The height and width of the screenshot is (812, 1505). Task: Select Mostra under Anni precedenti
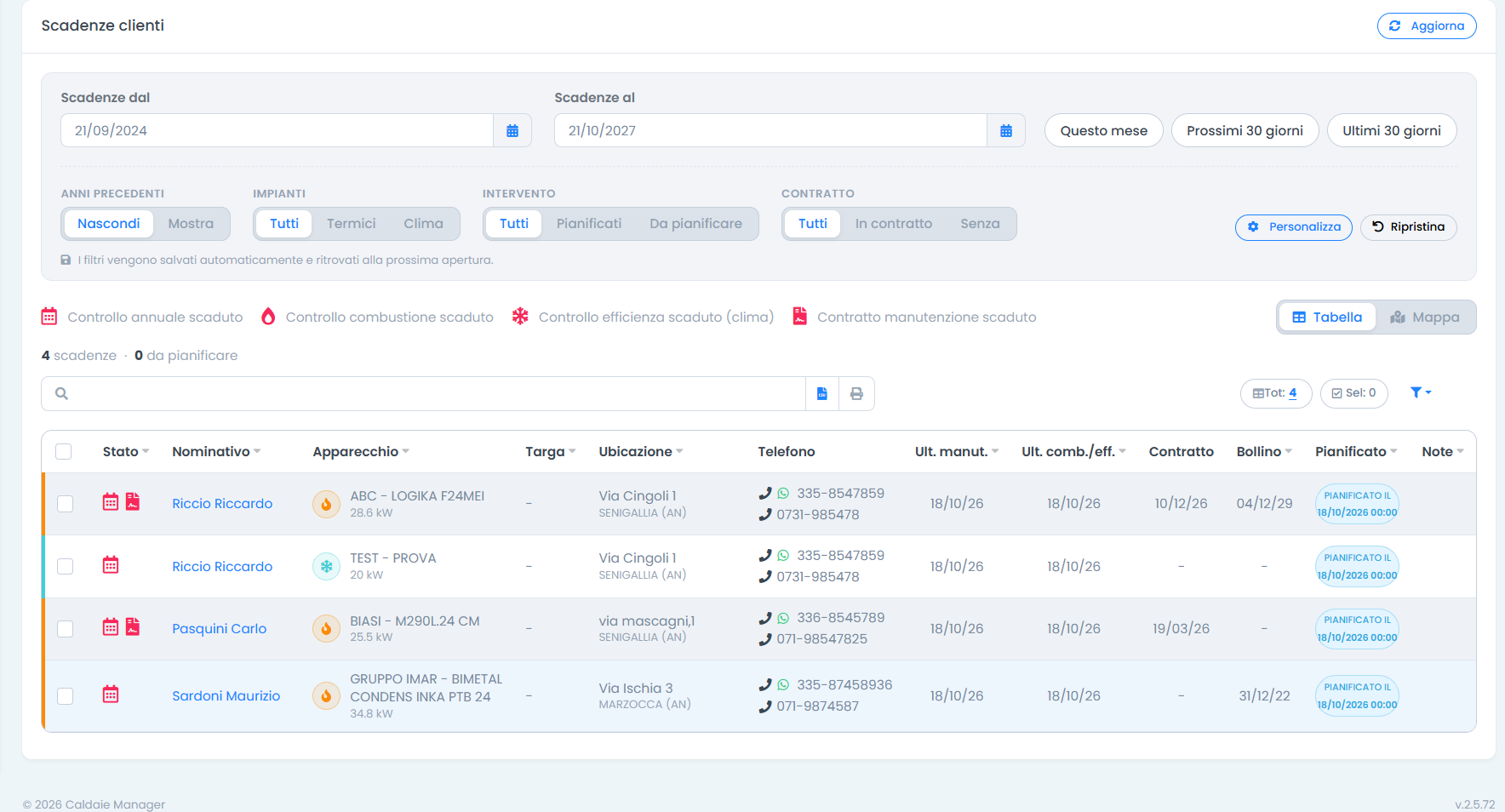pos(191,224)
